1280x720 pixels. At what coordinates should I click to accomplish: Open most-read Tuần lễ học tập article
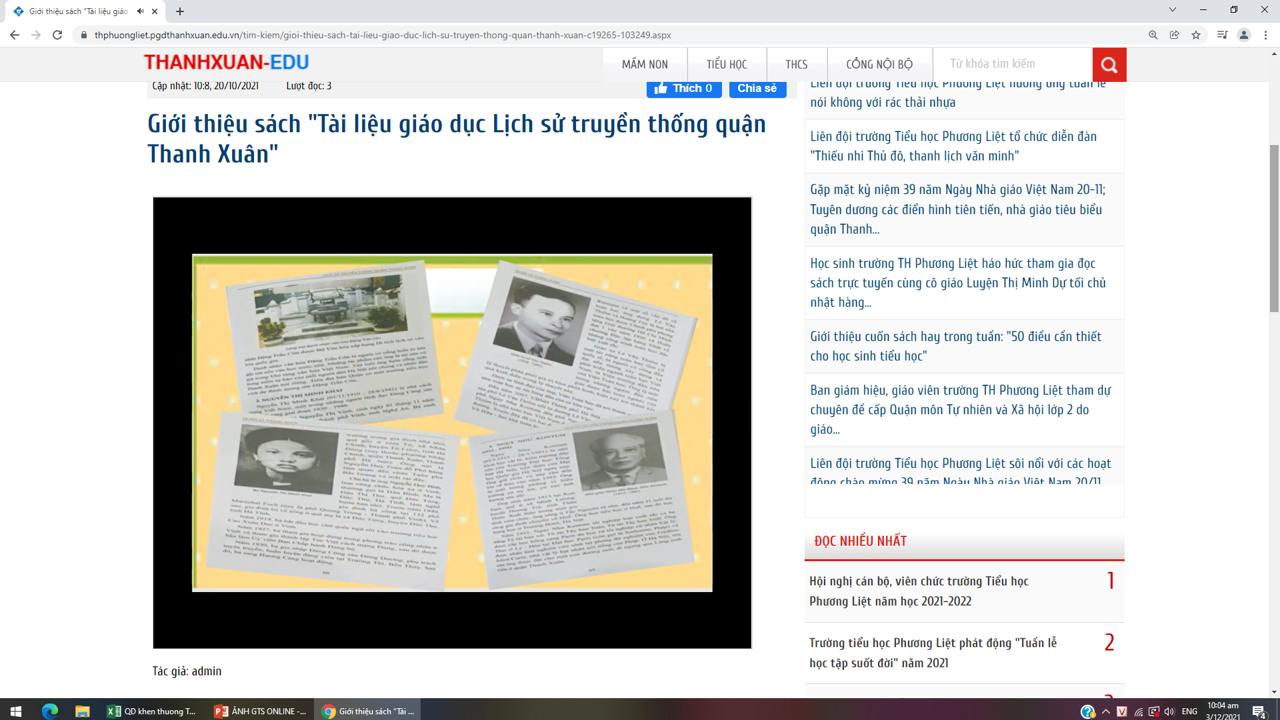coord(933,653)
